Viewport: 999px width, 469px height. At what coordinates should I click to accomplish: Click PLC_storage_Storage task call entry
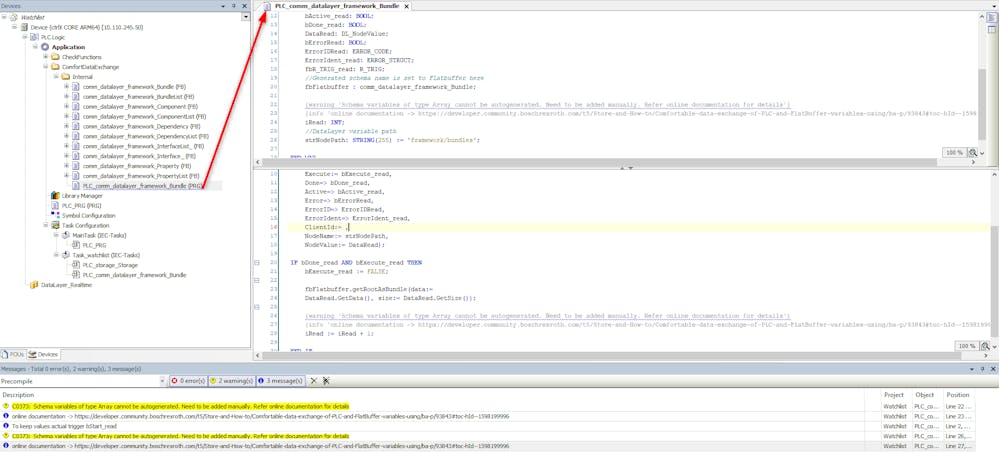point(110,265)
